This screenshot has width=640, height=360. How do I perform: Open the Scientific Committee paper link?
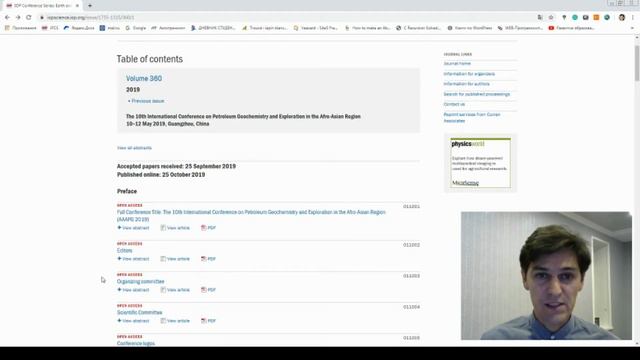click(x=140, y=313)
